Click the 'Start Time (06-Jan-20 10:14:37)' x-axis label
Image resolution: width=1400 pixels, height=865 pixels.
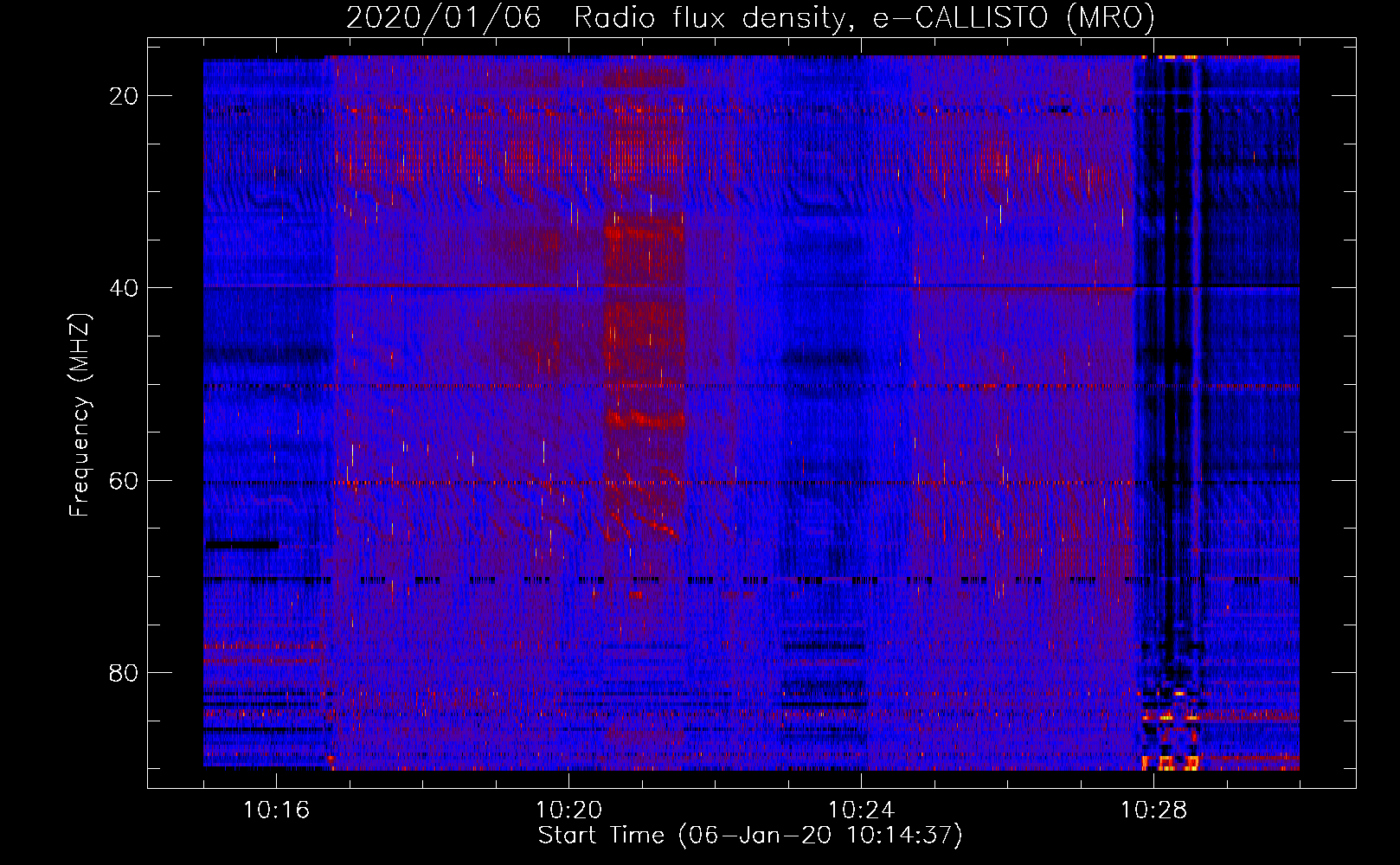750,836
